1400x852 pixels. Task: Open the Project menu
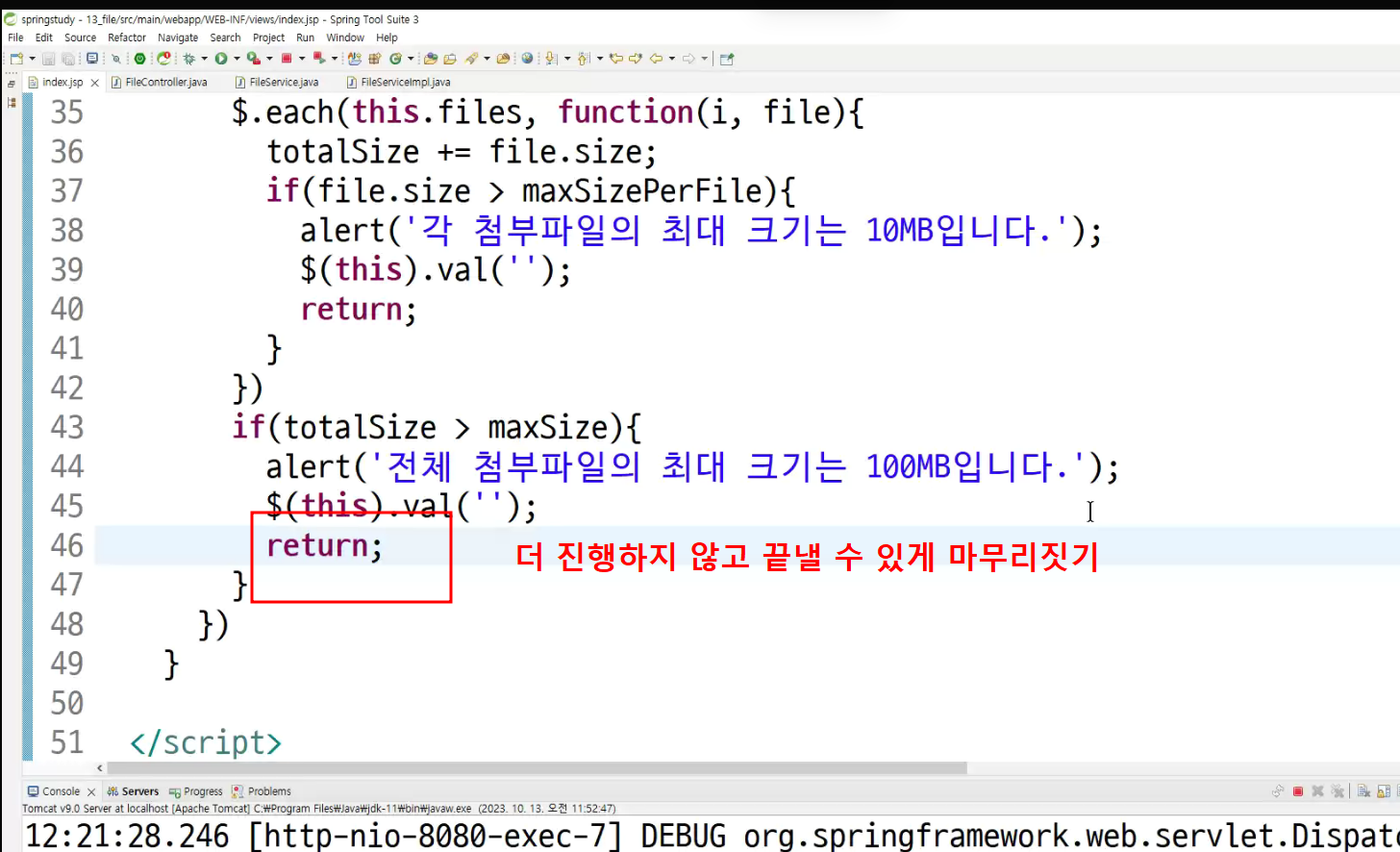pos(268,38)
